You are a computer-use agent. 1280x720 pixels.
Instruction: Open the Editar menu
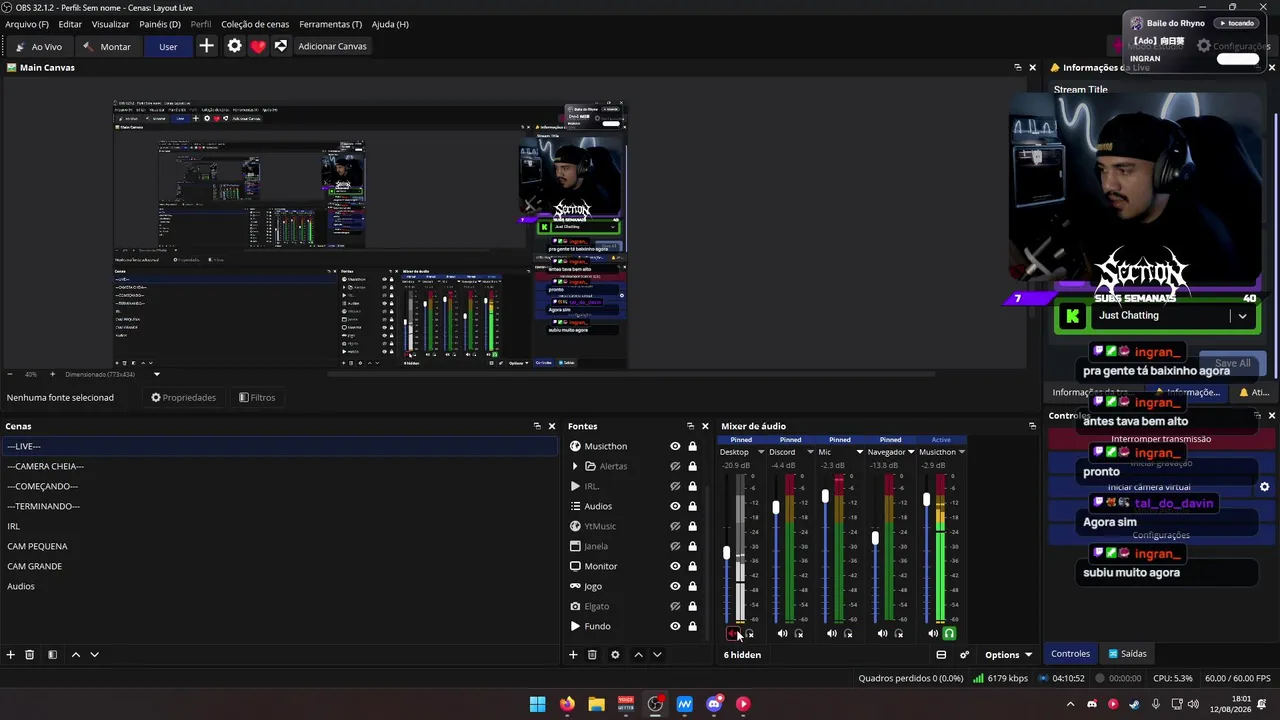tap(70, 24)
